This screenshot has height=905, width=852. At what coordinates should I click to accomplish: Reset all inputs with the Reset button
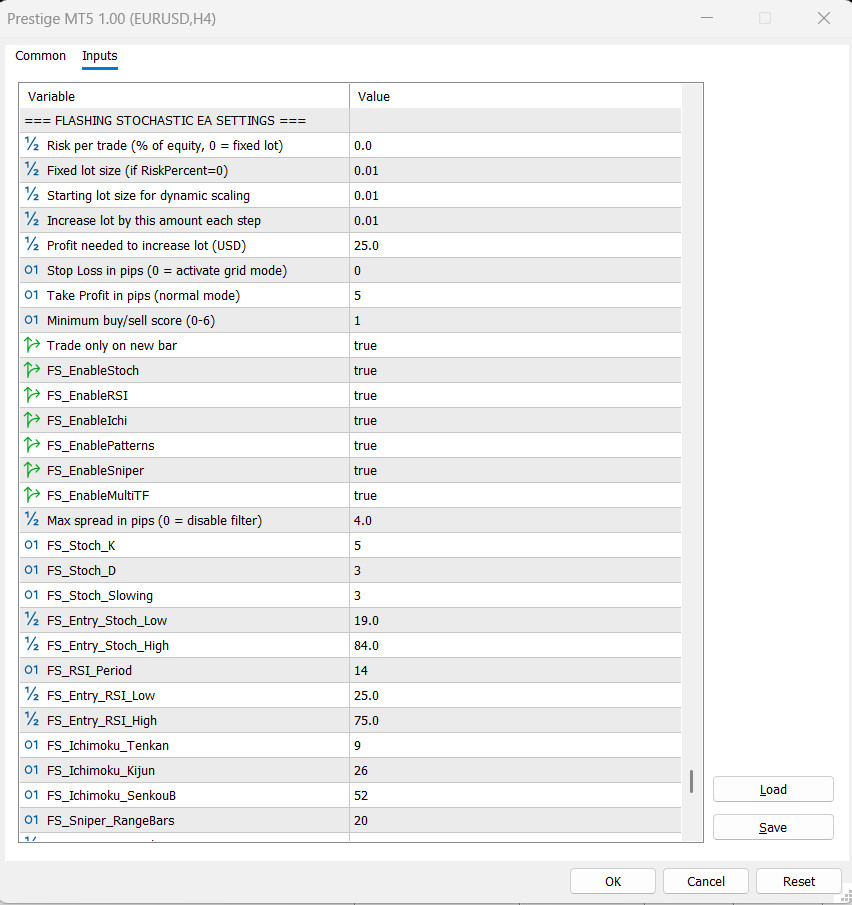pyautogui.click(x=798, y=881)
